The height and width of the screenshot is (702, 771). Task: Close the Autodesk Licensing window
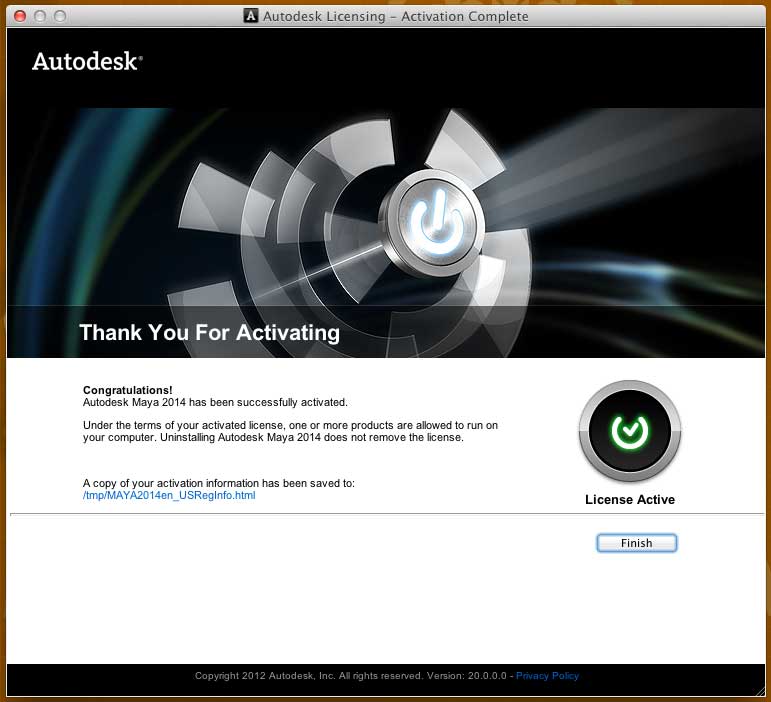pyautogui.click(x=20, y=16)
